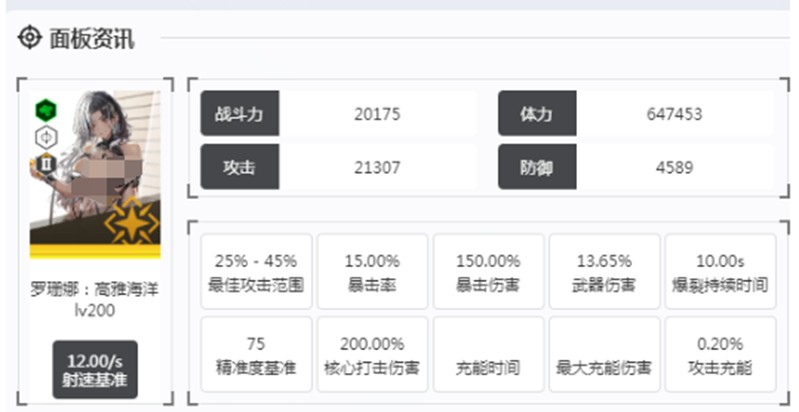Screen dimensions: 799x412
Task: Click the green hexagon element icon
Action: click(47, 110)
